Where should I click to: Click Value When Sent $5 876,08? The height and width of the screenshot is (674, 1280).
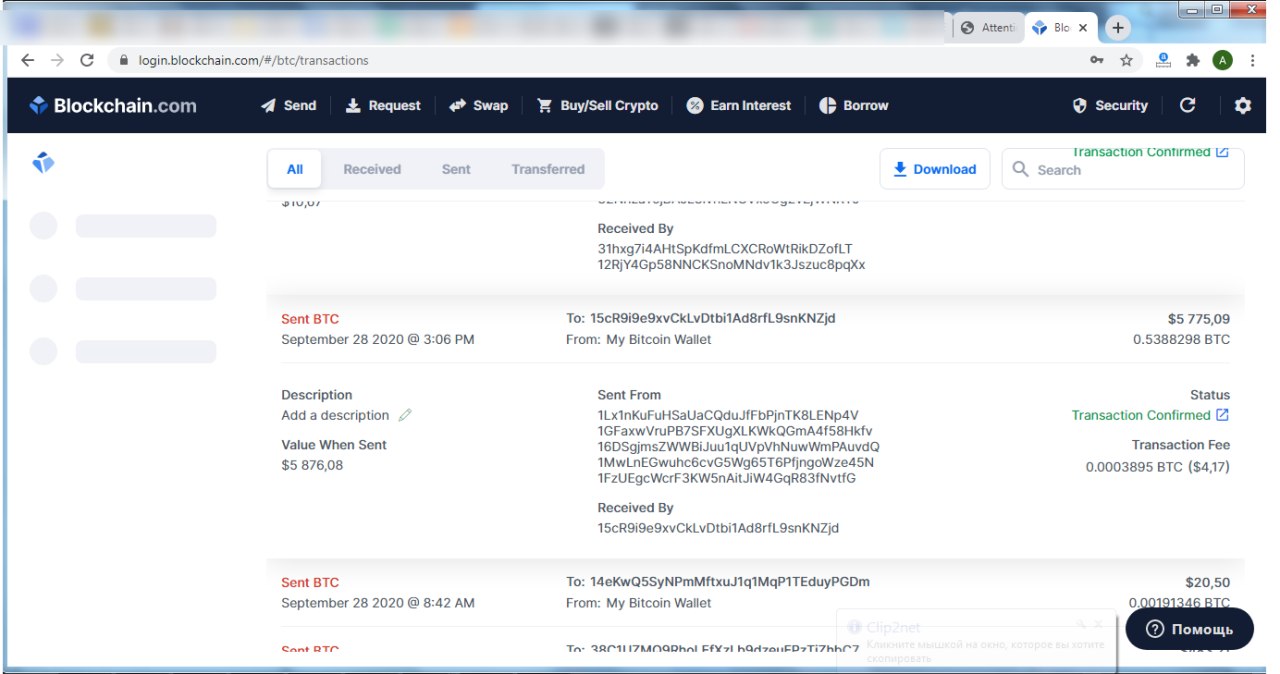point(312,465)
